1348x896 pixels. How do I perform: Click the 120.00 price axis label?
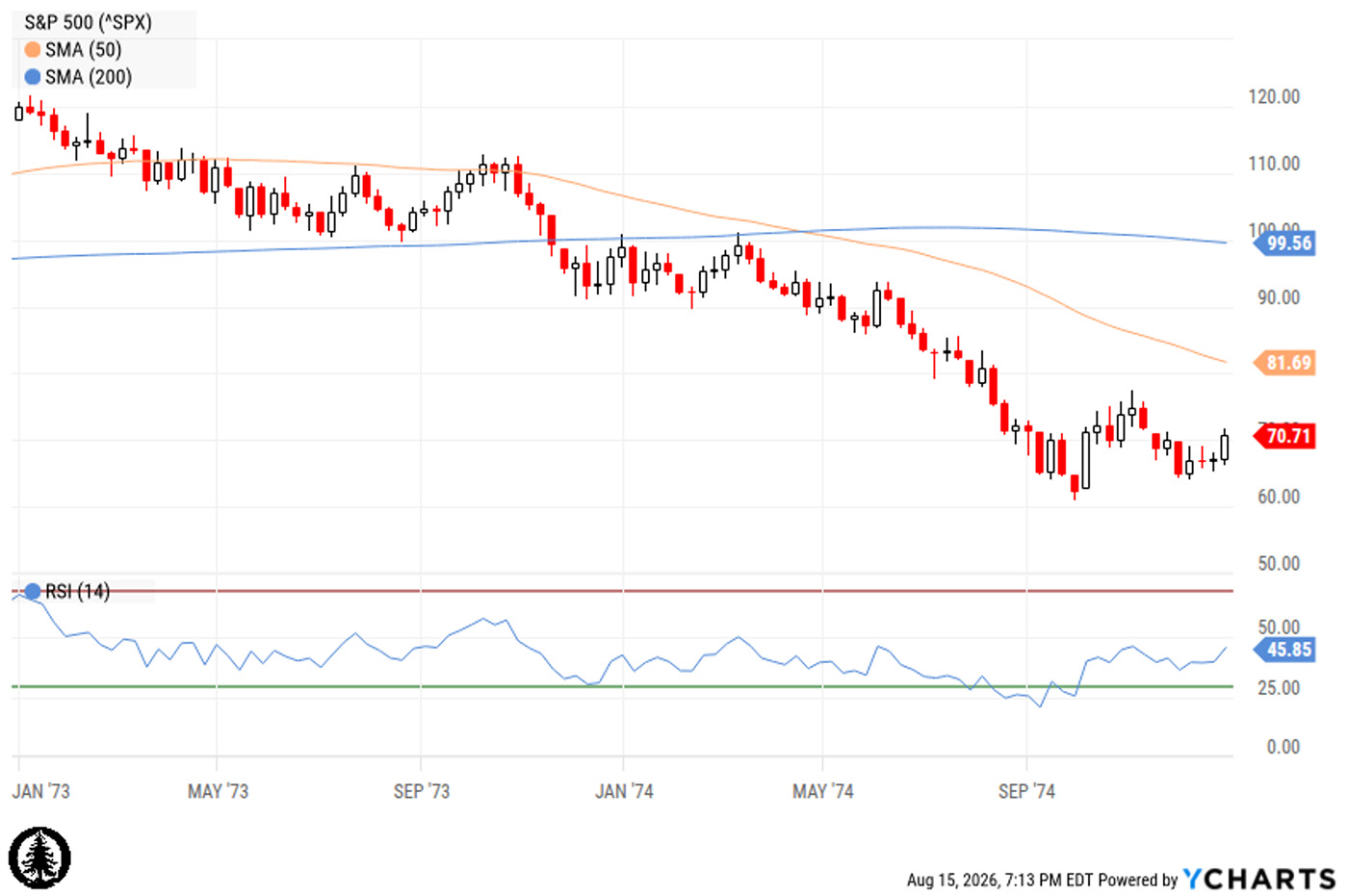click(1274, 97)
